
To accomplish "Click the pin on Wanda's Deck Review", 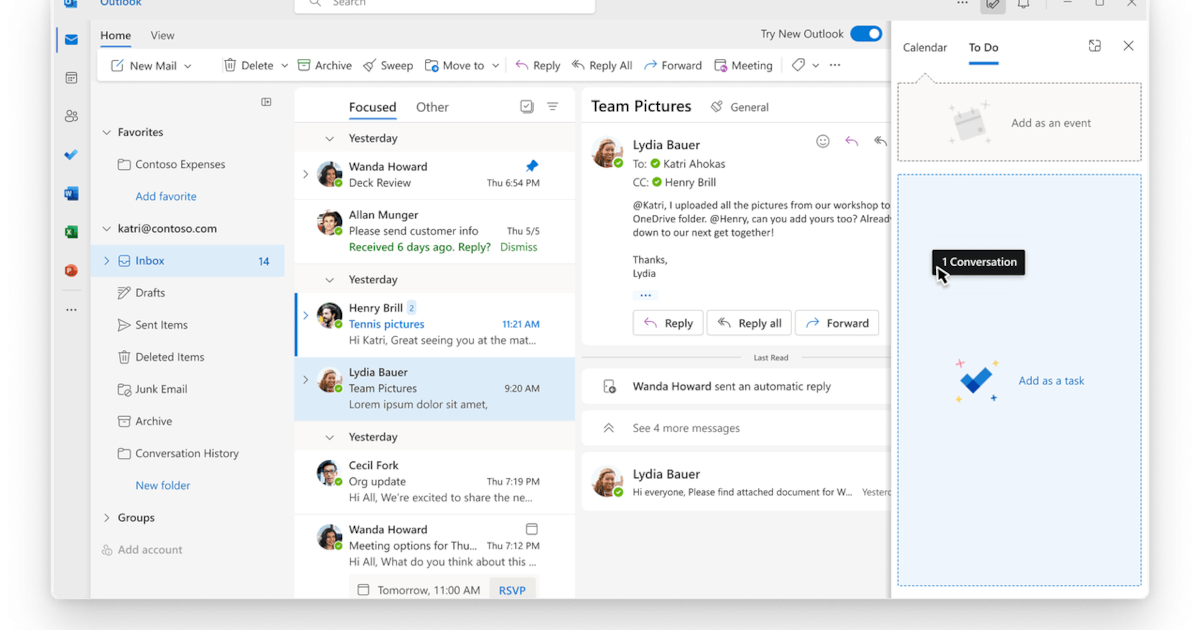I will click(x=532, y=166).
